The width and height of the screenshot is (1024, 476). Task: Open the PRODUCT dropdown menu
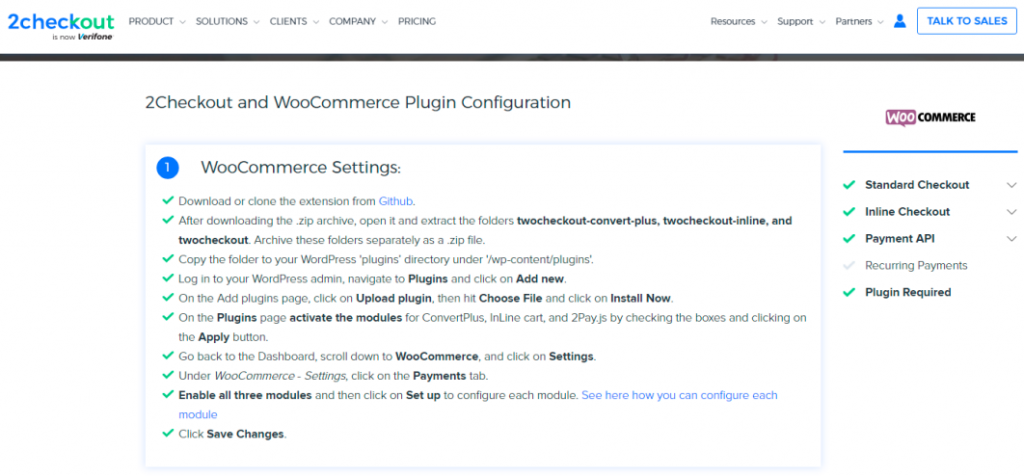(x=157, y=21)
